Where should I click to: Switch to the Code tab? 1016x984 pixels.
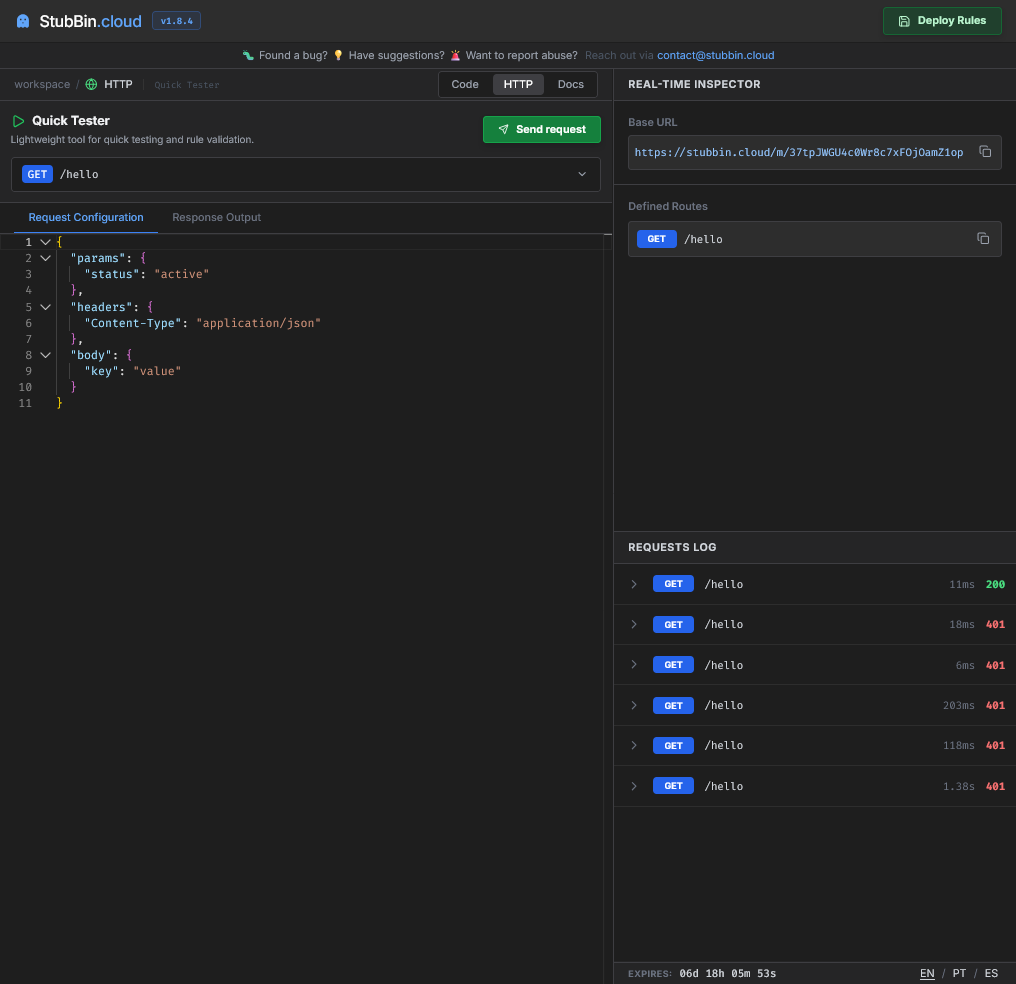click(x=465, y=84)
